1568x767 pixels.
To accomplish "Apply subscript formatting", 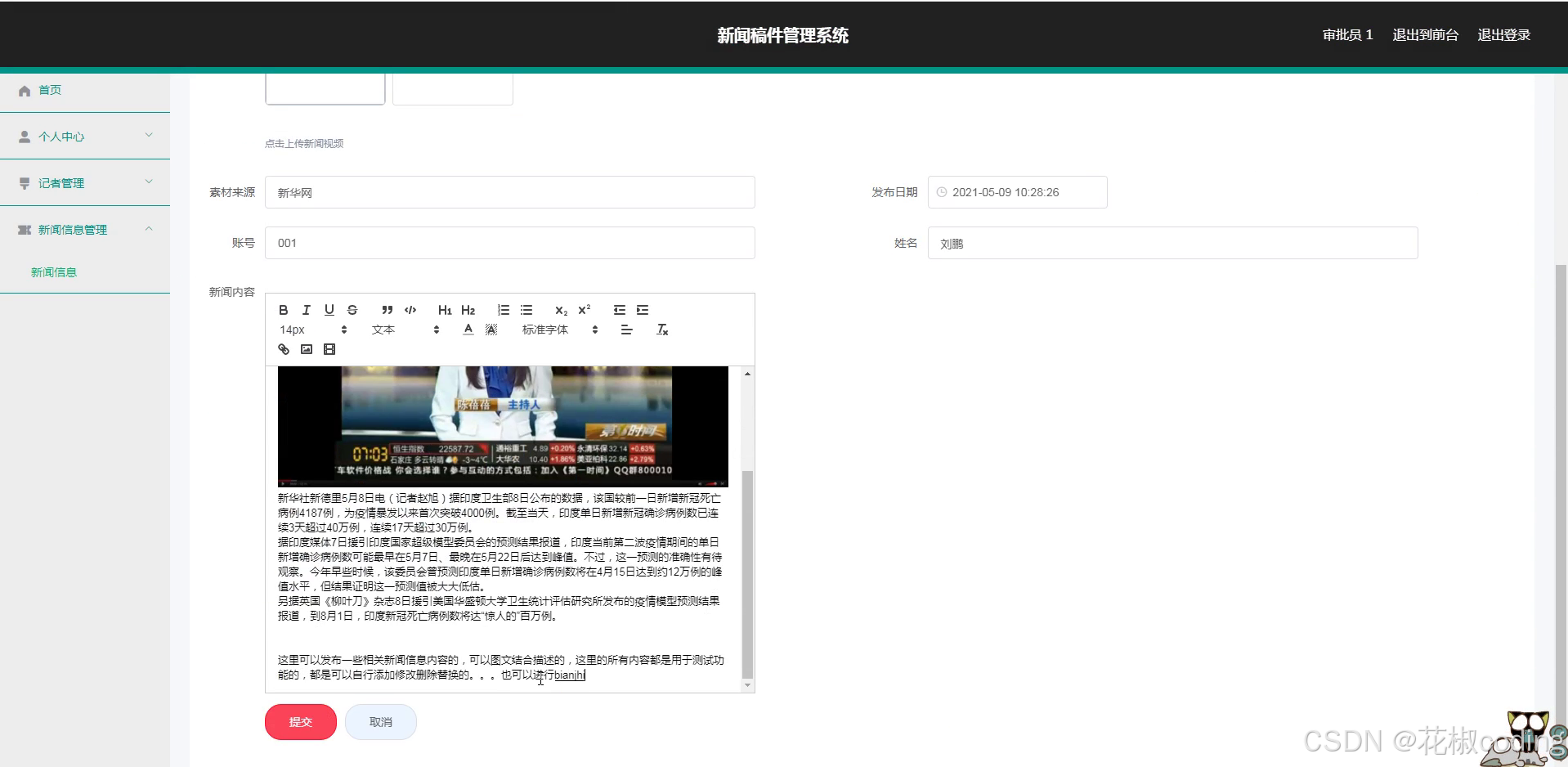I will click(560, 311).
